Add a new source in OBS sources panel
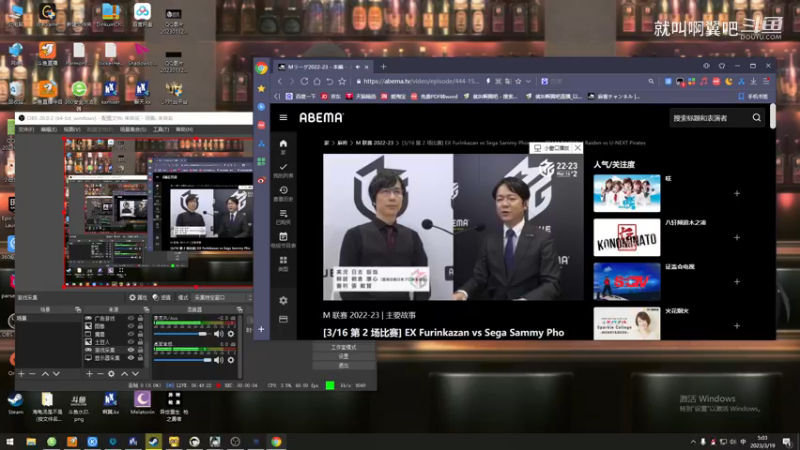 [x=89, y=374]
